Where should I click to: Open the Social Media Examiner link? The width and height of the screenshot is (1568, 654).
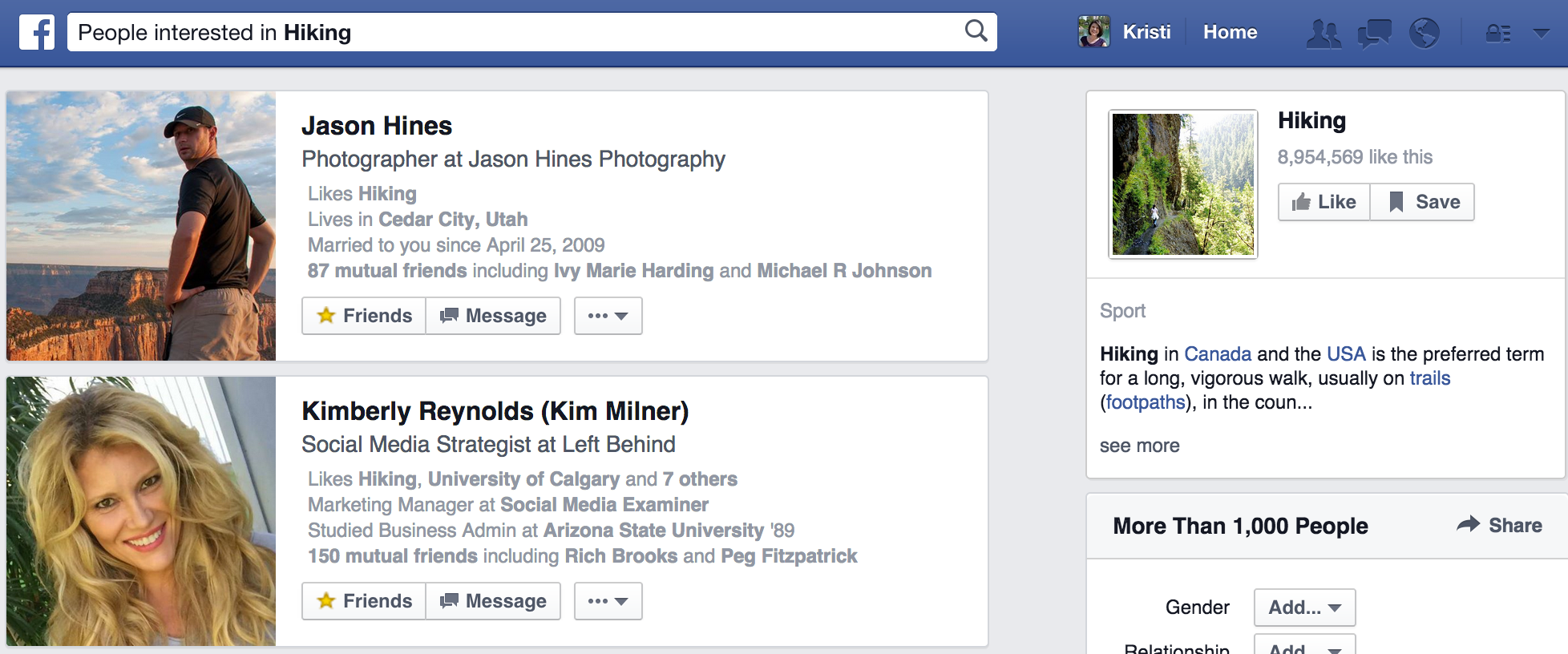click(x=604, y=505)
